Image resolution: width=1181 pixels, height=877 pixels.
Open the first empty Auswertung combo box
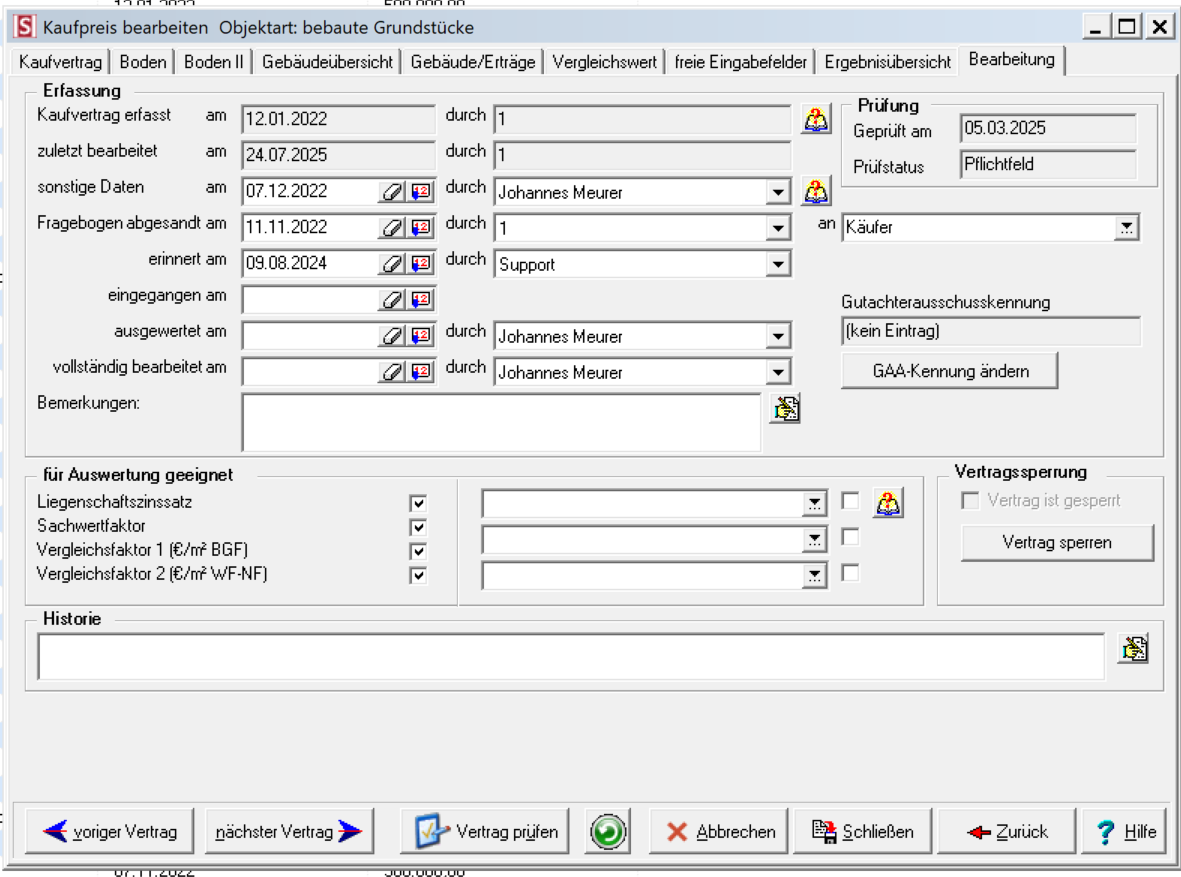tap(814, 503)
